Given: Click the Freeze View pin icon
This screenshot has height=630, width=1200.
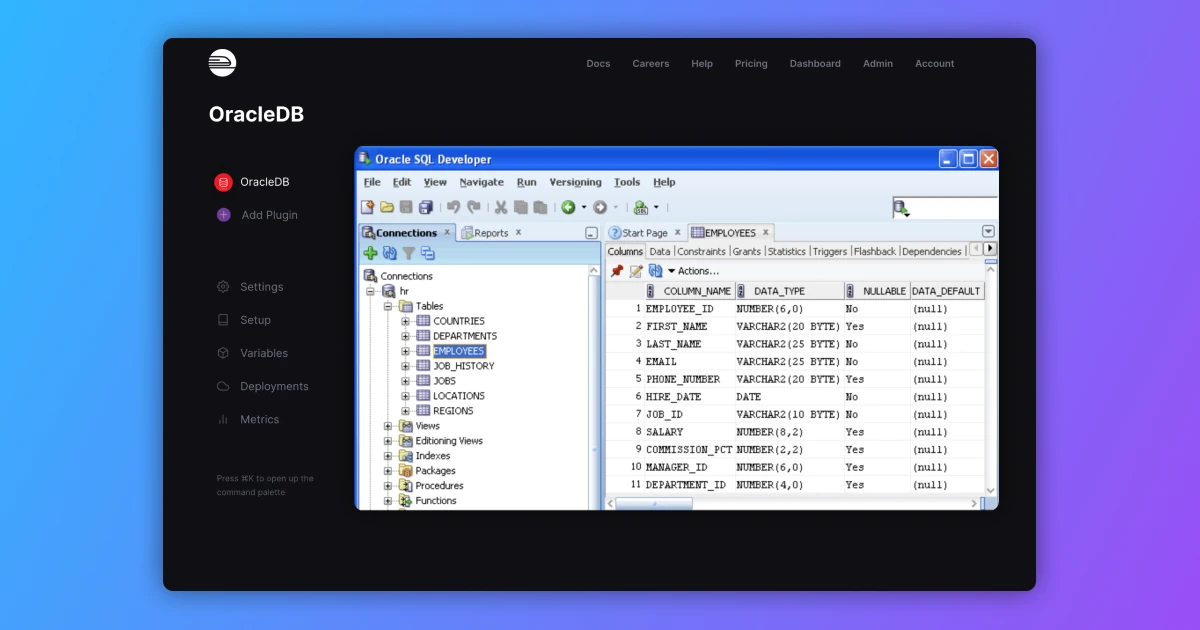Looking at the screenshot, I should (x=617, y=271).
